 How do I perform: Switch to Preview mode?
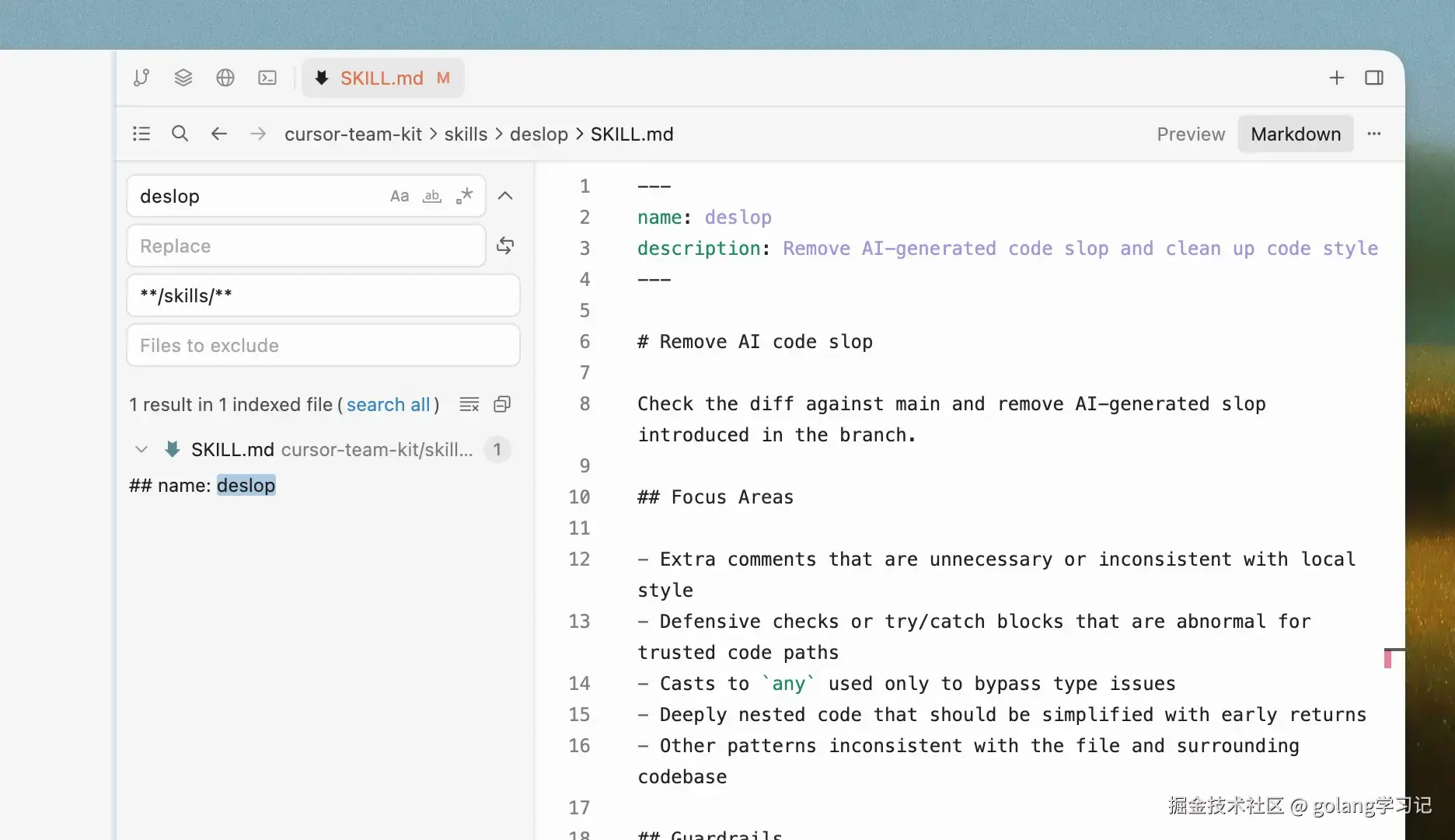[1191, 134]
